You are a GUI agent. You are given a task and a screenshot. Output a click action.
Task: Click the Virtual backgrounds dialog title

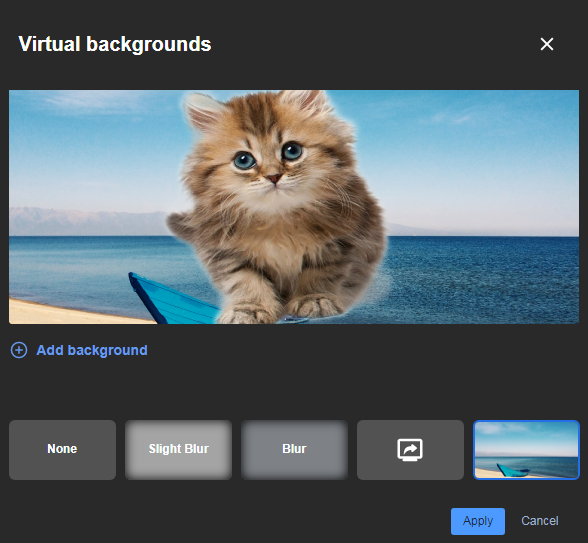click(115, 44)
